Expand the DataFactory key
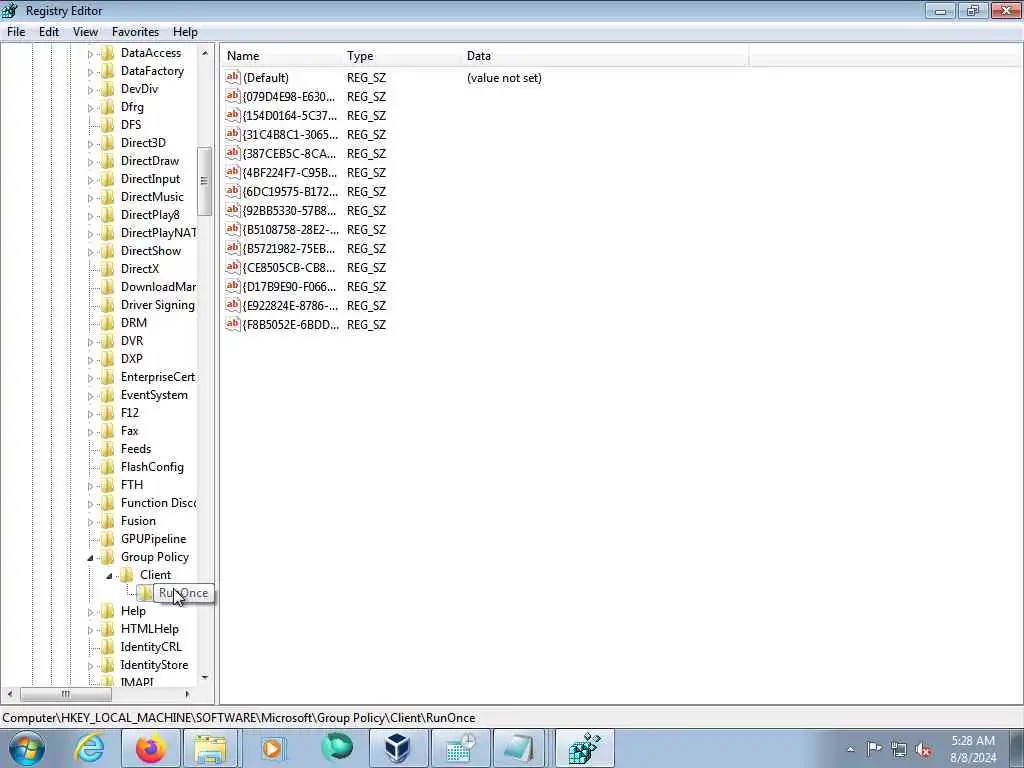The height and width of the screenshot is (768, 1024). point(90,71)
